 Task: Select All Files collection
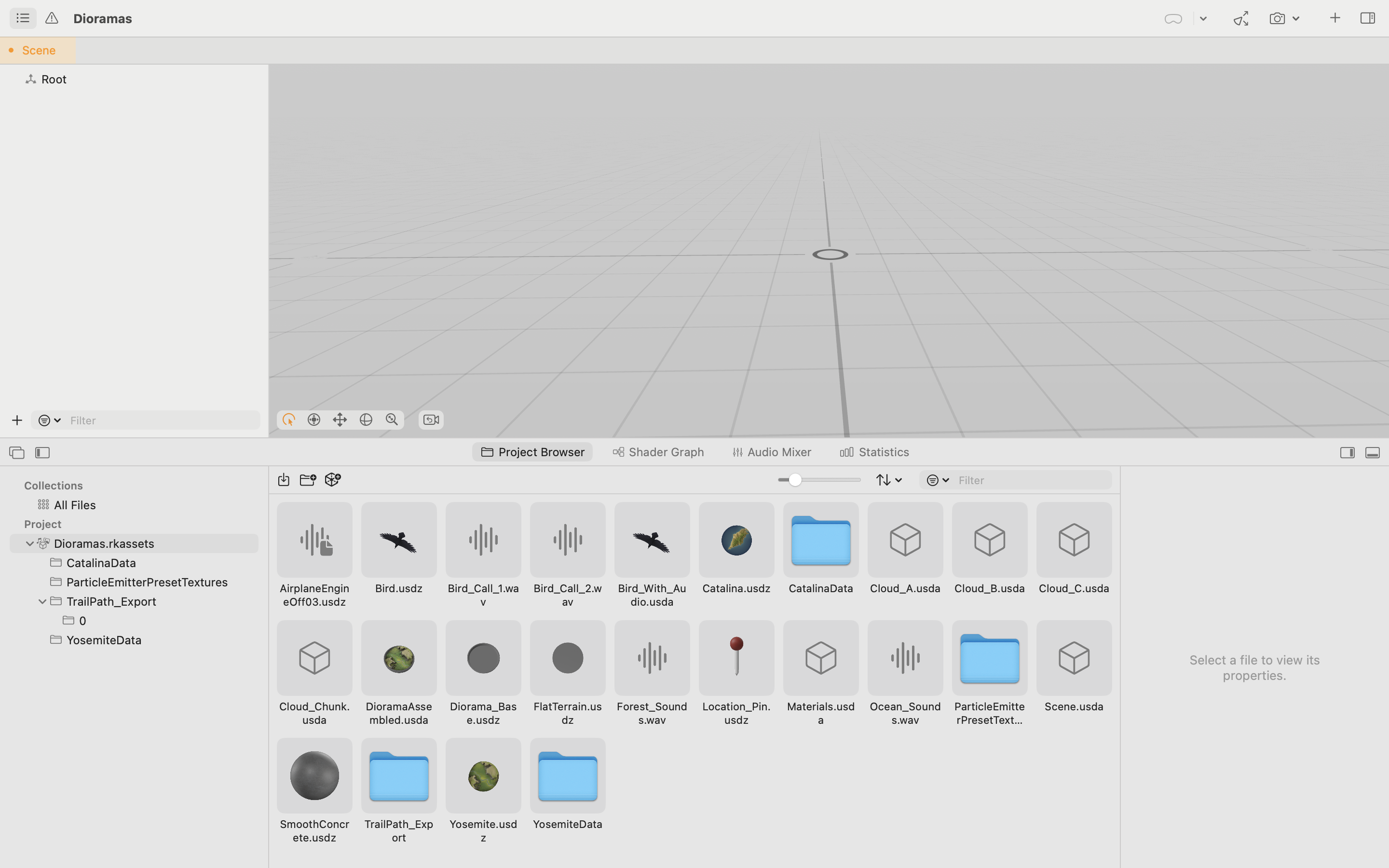point(75,505)
